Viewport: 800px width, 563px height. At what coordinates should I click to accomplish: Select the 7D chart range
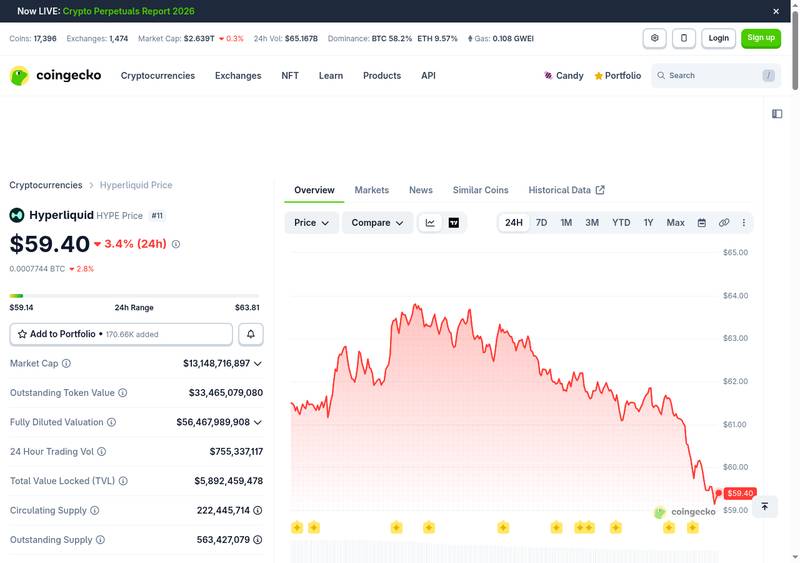[541, 223]
